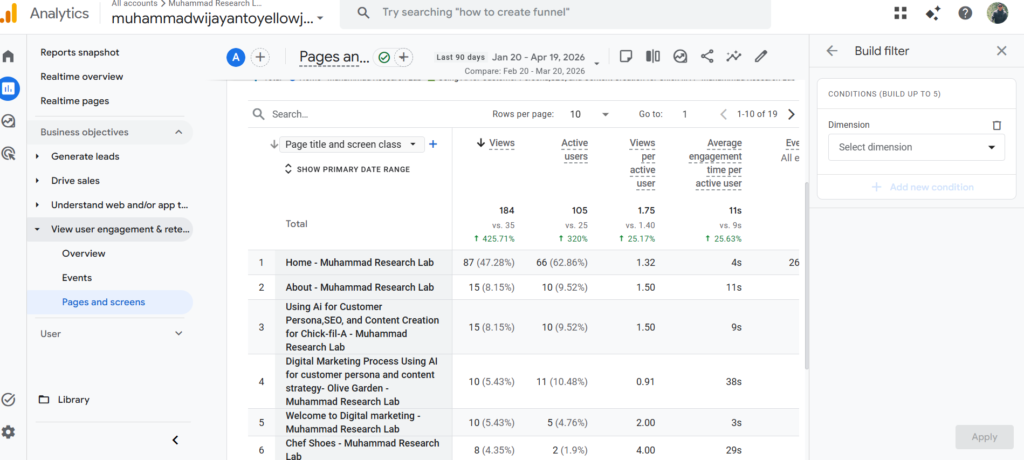Click the Share this report icon
This screenshot has height=460, width=1024.
pos(707,56)
